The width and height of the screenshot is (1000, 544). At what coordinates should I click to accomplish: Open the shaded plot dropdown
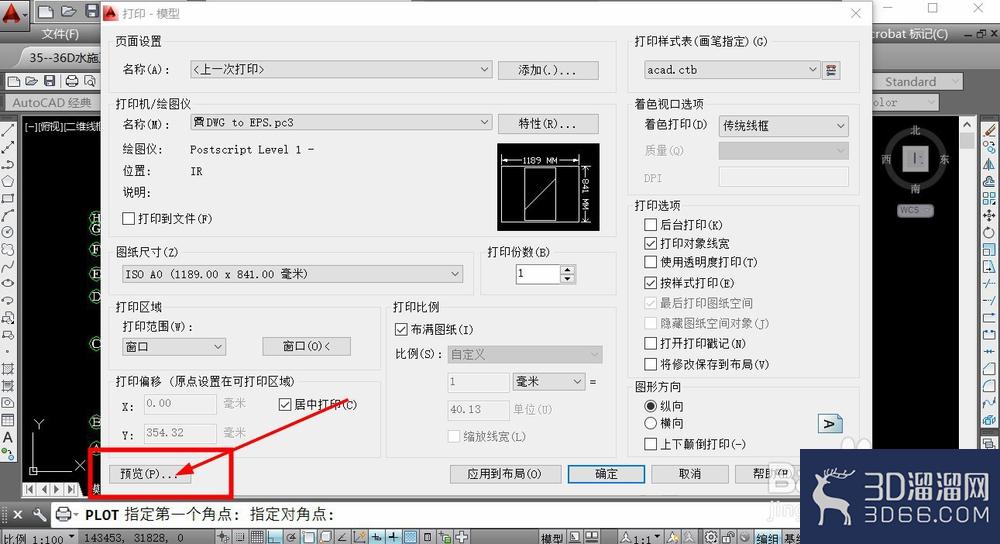784,126
